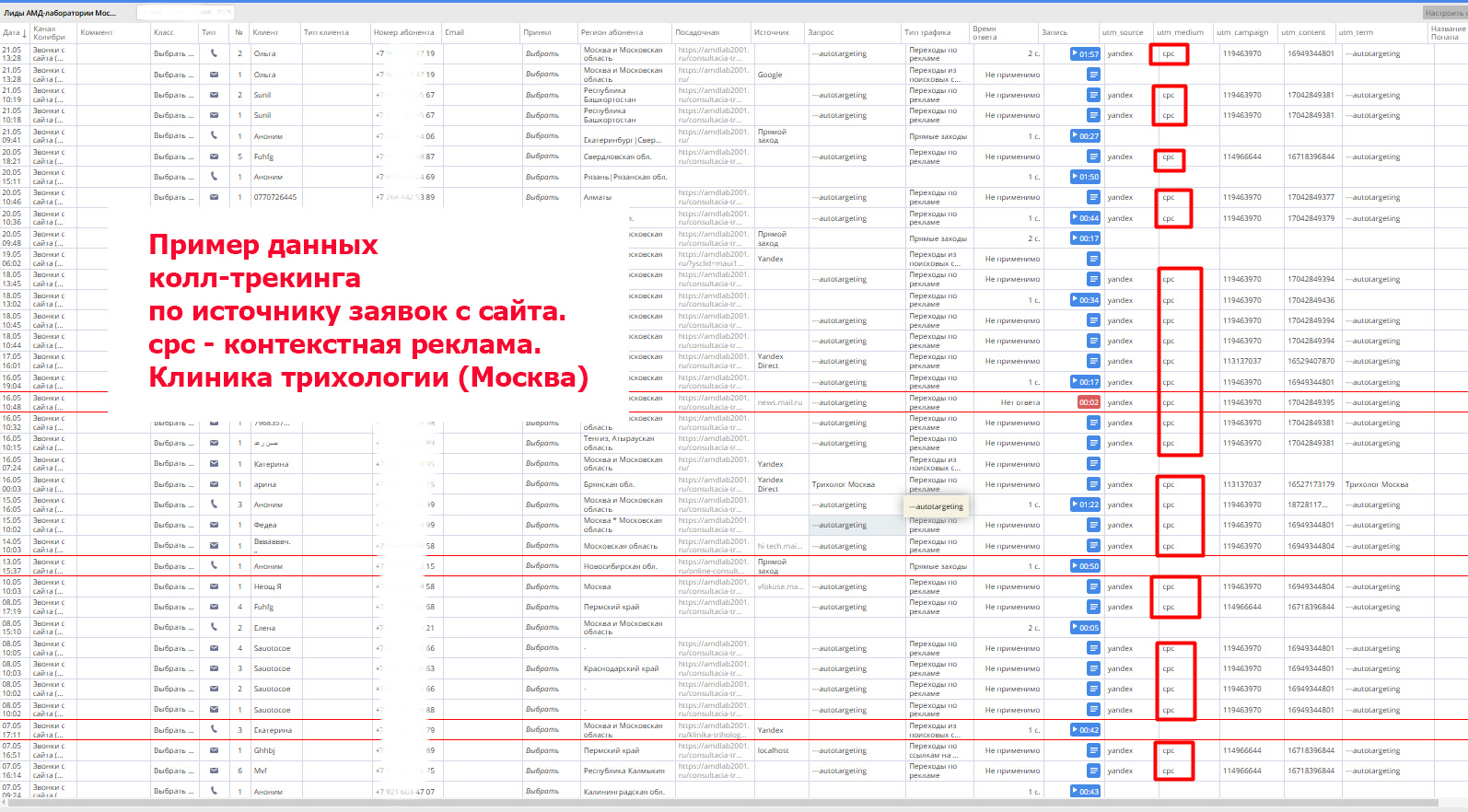
Task: Play the 01:57 call recording
Action: (x=1085, y=53)
